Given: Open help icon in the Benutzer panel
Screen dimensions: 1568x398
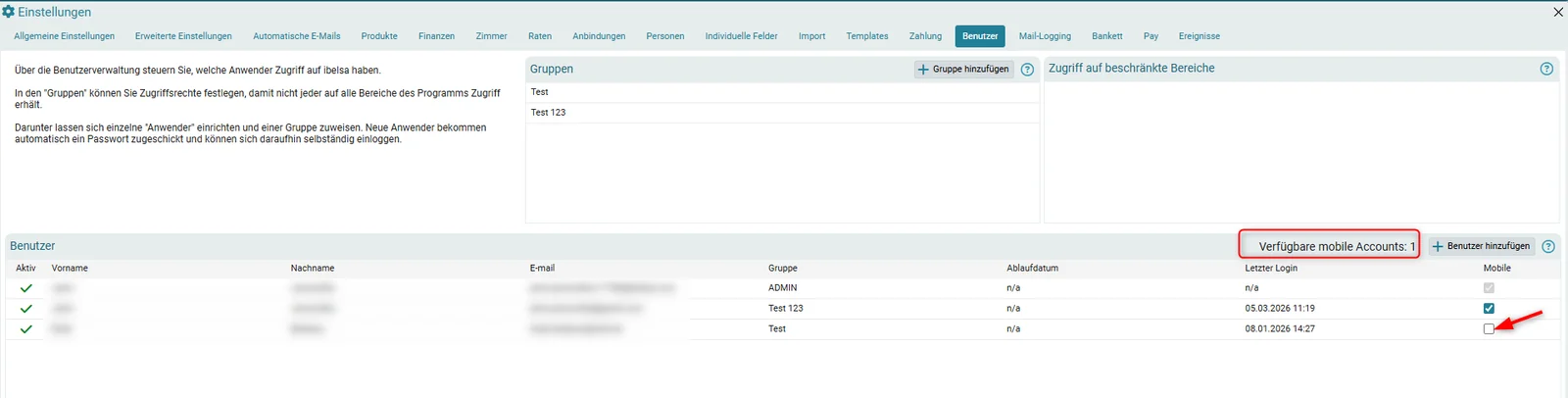Looking at the screenshot, I should pos(1548,247).
